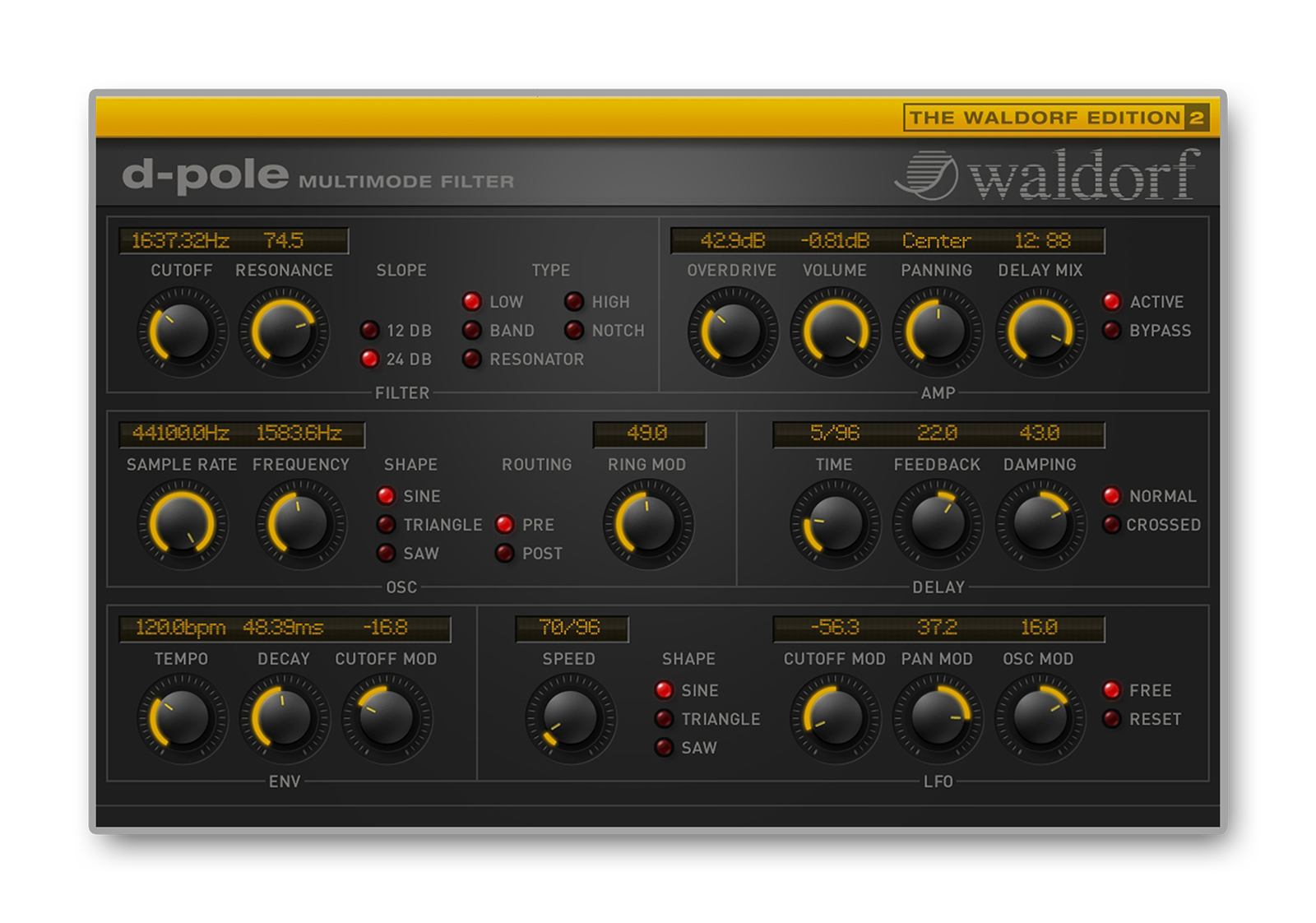The image size is (1316, 923).
Task: Click the Delay Mix knob
Action: tap(1040, 332)
